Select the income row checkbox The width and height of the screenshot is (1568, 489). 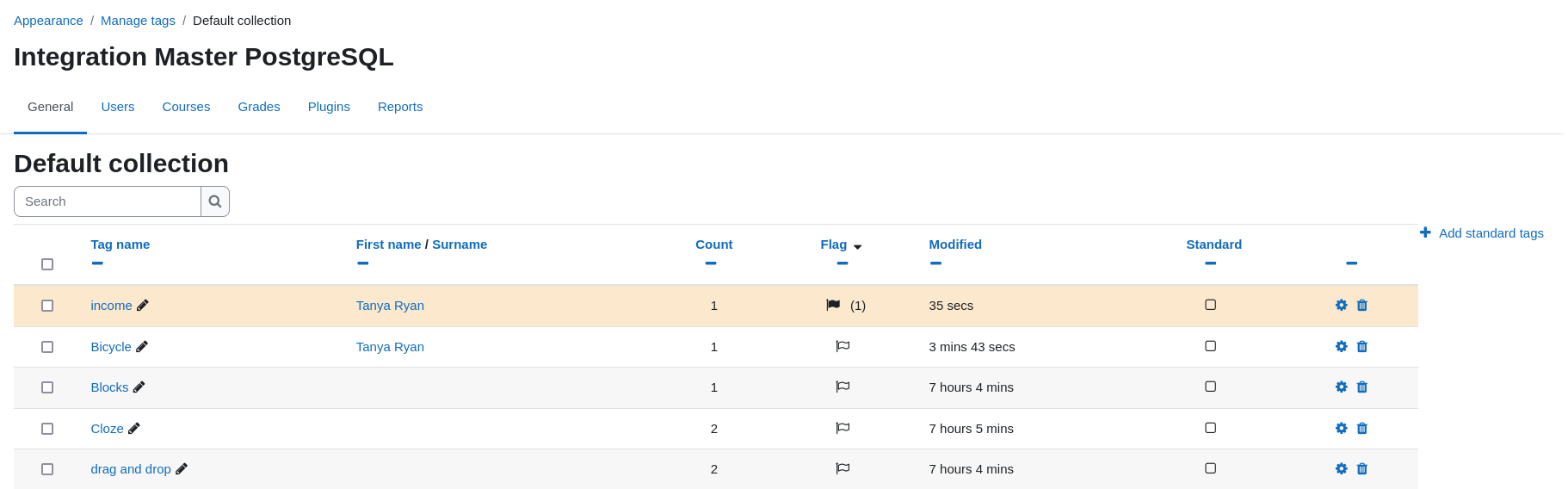(x=47, y=306)
